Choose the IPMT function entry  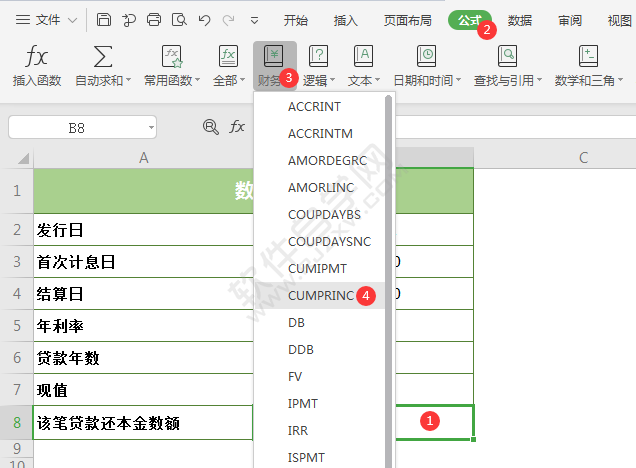[303, 404]
